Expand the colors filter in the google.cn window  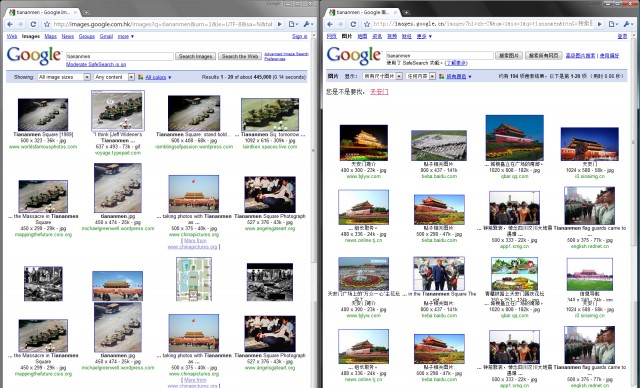(459, 76)
